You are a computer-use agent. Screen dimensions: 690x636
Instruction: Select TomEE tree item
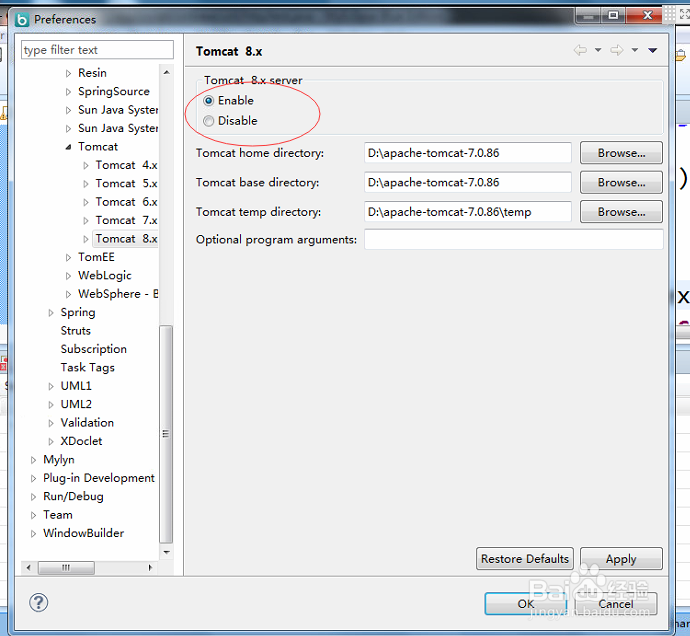pos(96,257)
